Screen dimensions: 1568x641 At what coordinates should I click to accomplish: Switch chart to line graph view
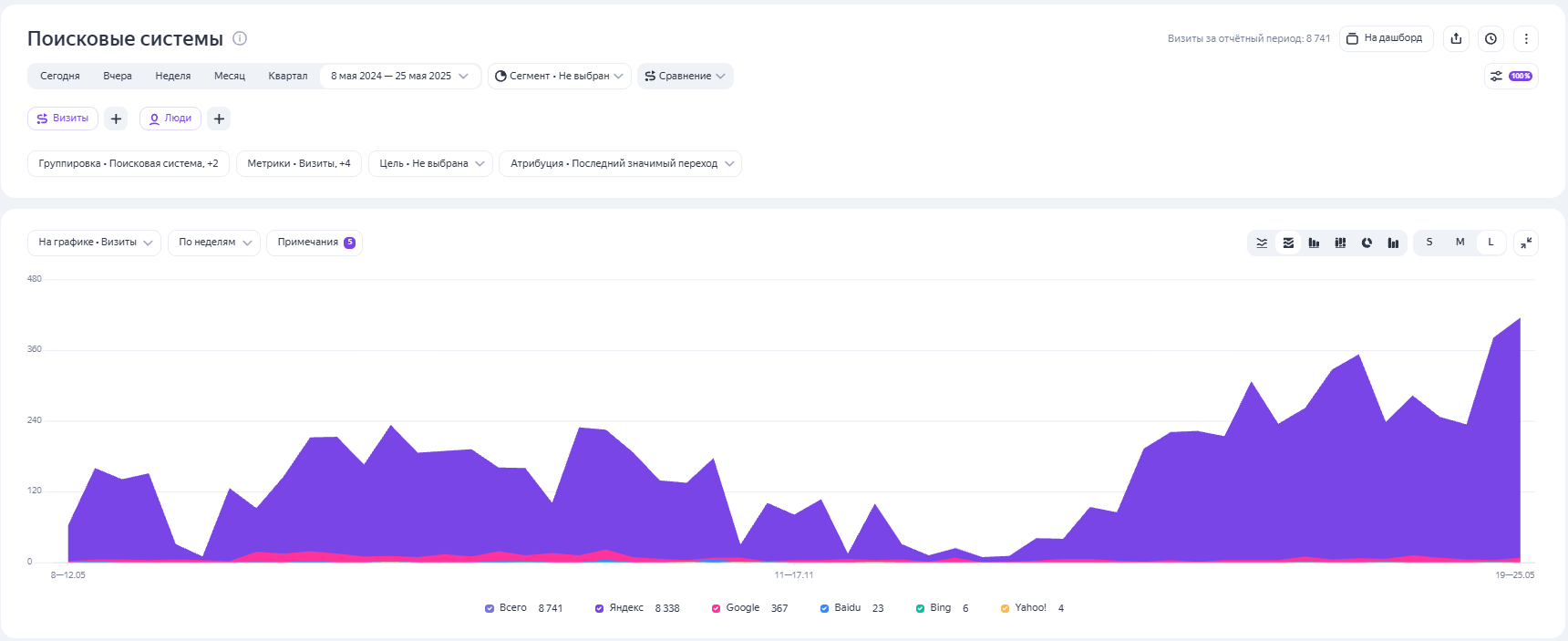pyautogui.click(x=1262, y=243)
